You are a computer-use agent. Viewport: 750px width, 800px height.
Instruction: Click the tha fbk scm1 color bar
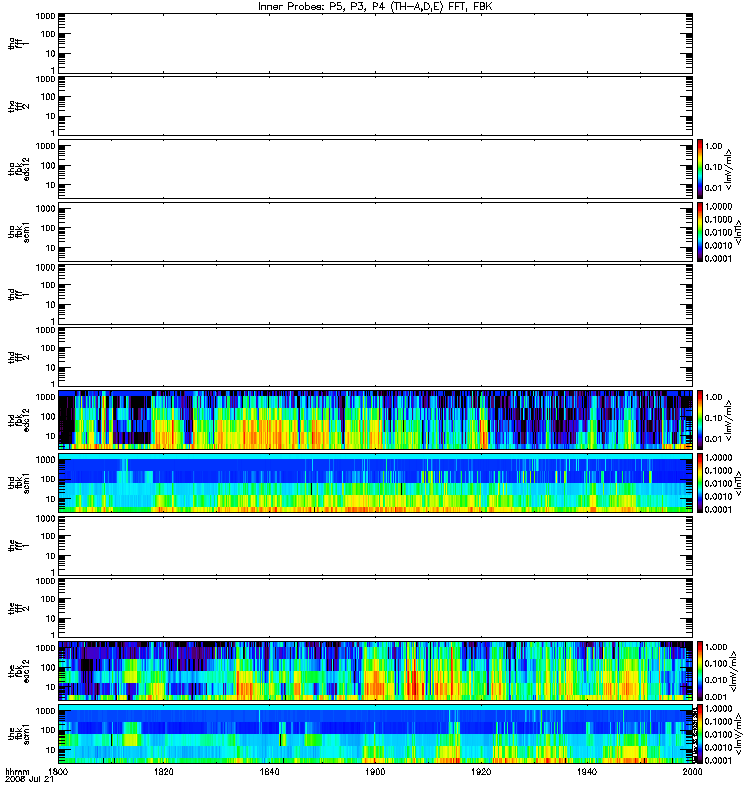coord(700,232)
